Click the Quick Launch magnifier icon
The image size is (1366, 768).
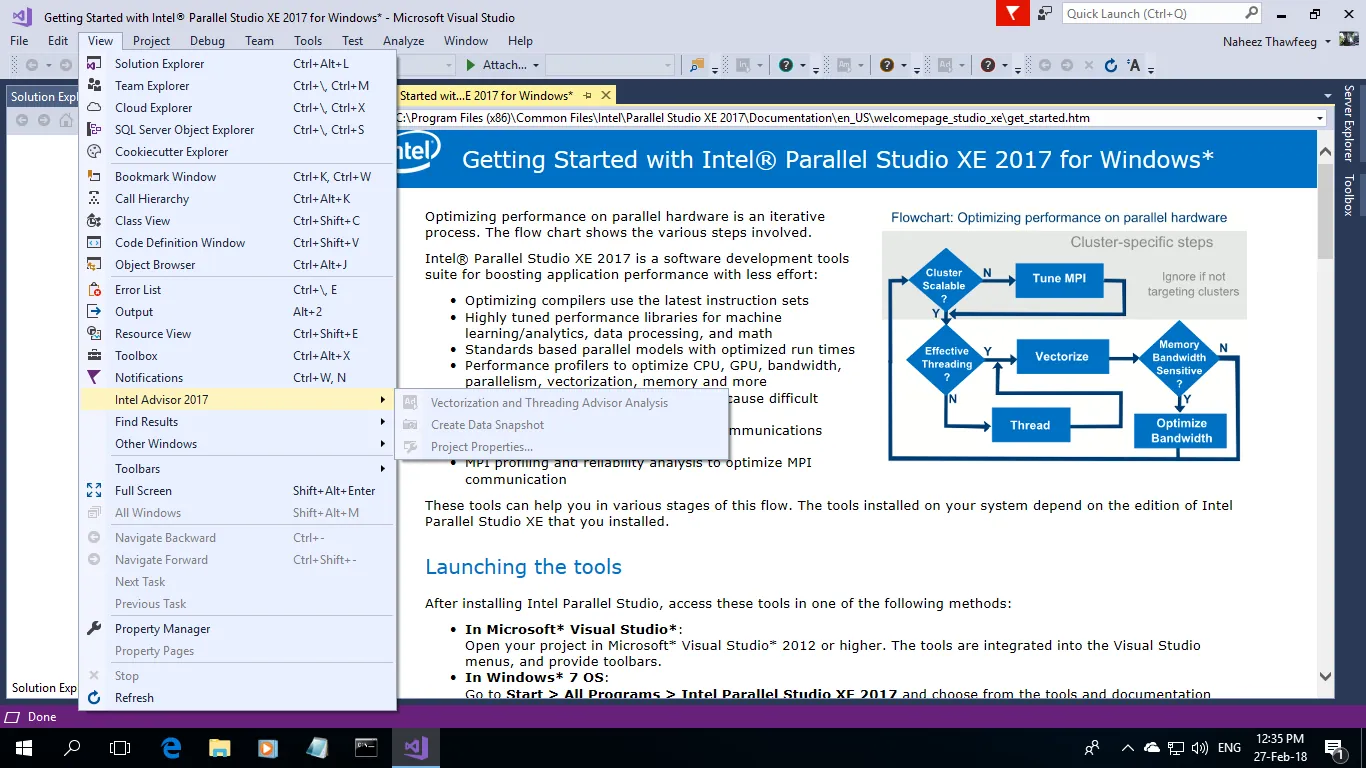(1251, 13)
